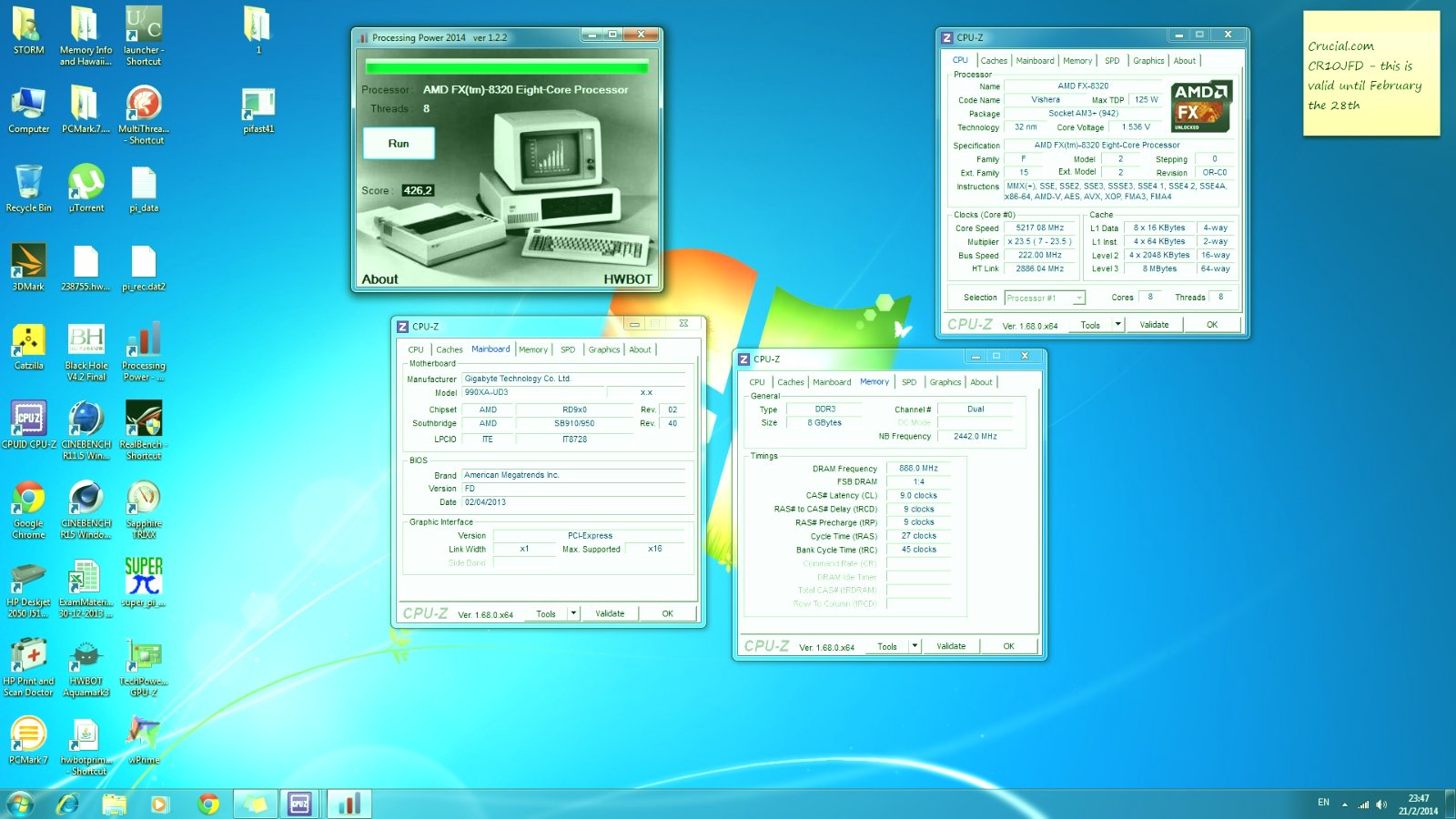Click the 426.2 score field
Image resolution: width=1456 pixels, height=819 pixels.
[x=418, y=190]
